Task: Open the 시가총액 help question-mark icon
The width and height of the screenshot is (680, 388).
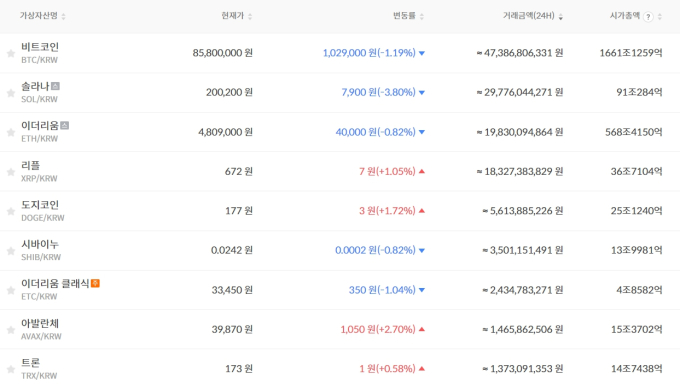Action: point(648,16)
